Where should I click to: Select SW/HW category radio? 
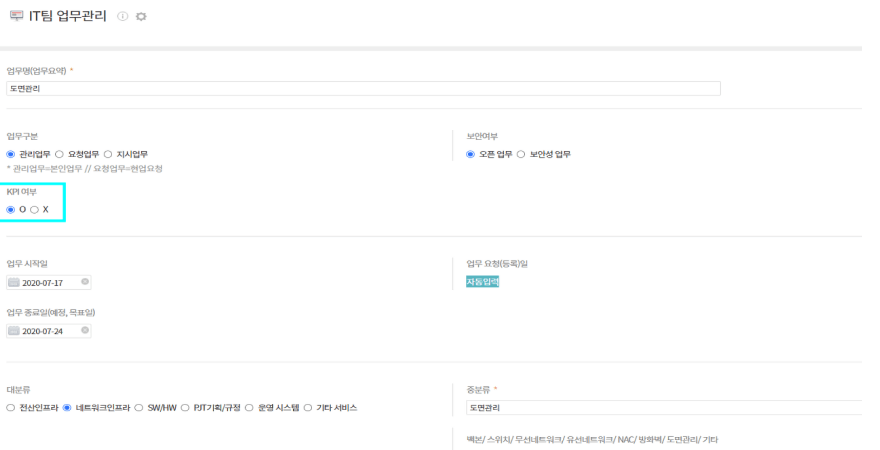pyautogui.click(x=139, y=408)
